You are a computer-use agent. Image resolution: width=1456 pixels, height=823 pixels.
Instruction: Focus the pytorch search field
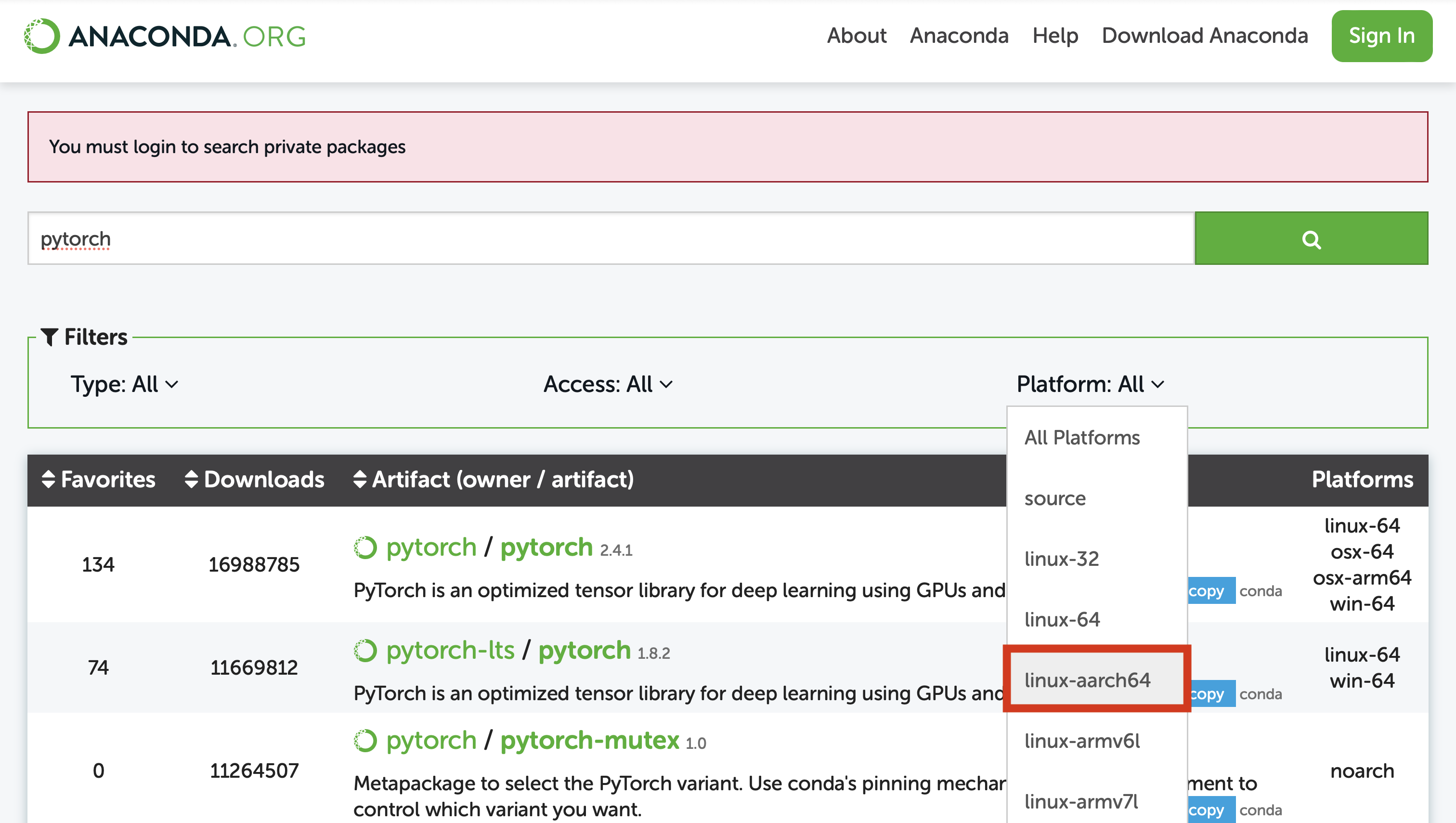(611, 238)
